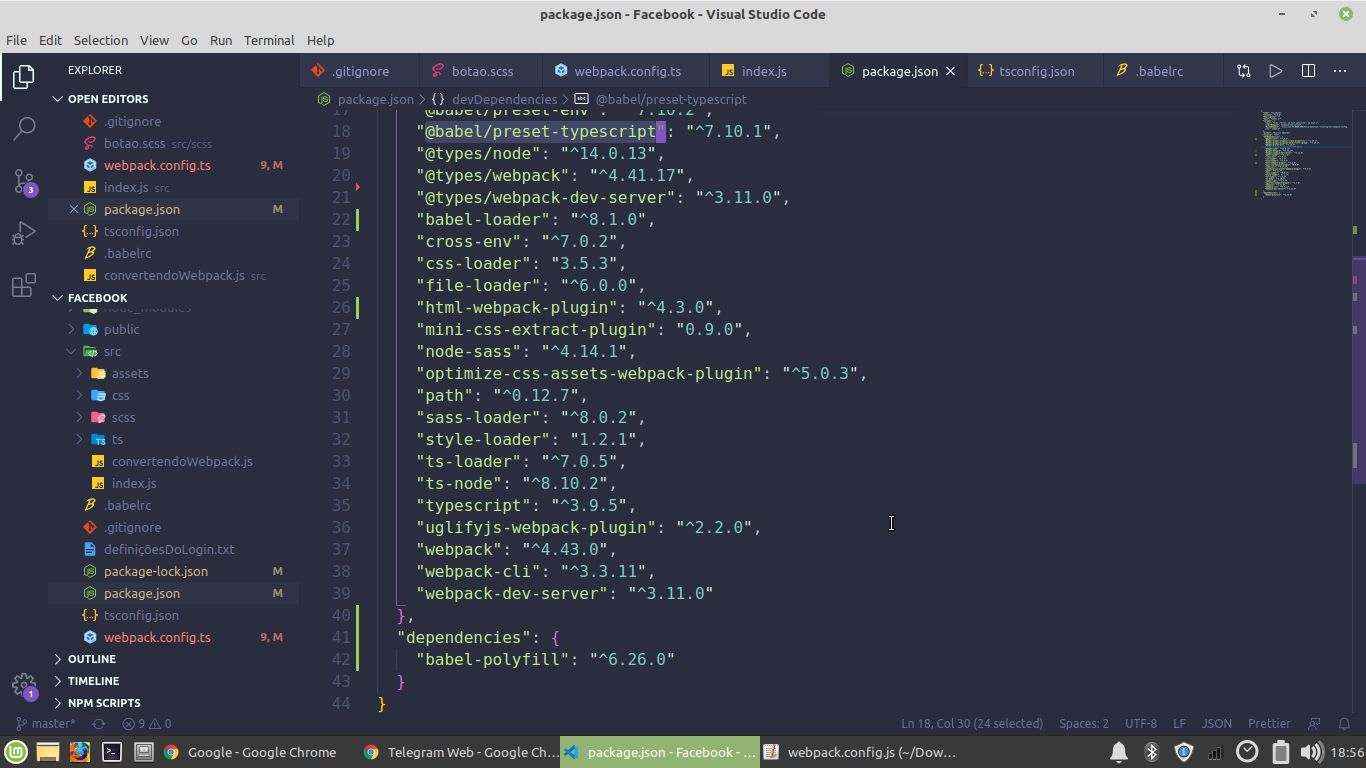Expand the css folder
The width and height of the screenshot is (1366, 768).
tap(173, 395)
